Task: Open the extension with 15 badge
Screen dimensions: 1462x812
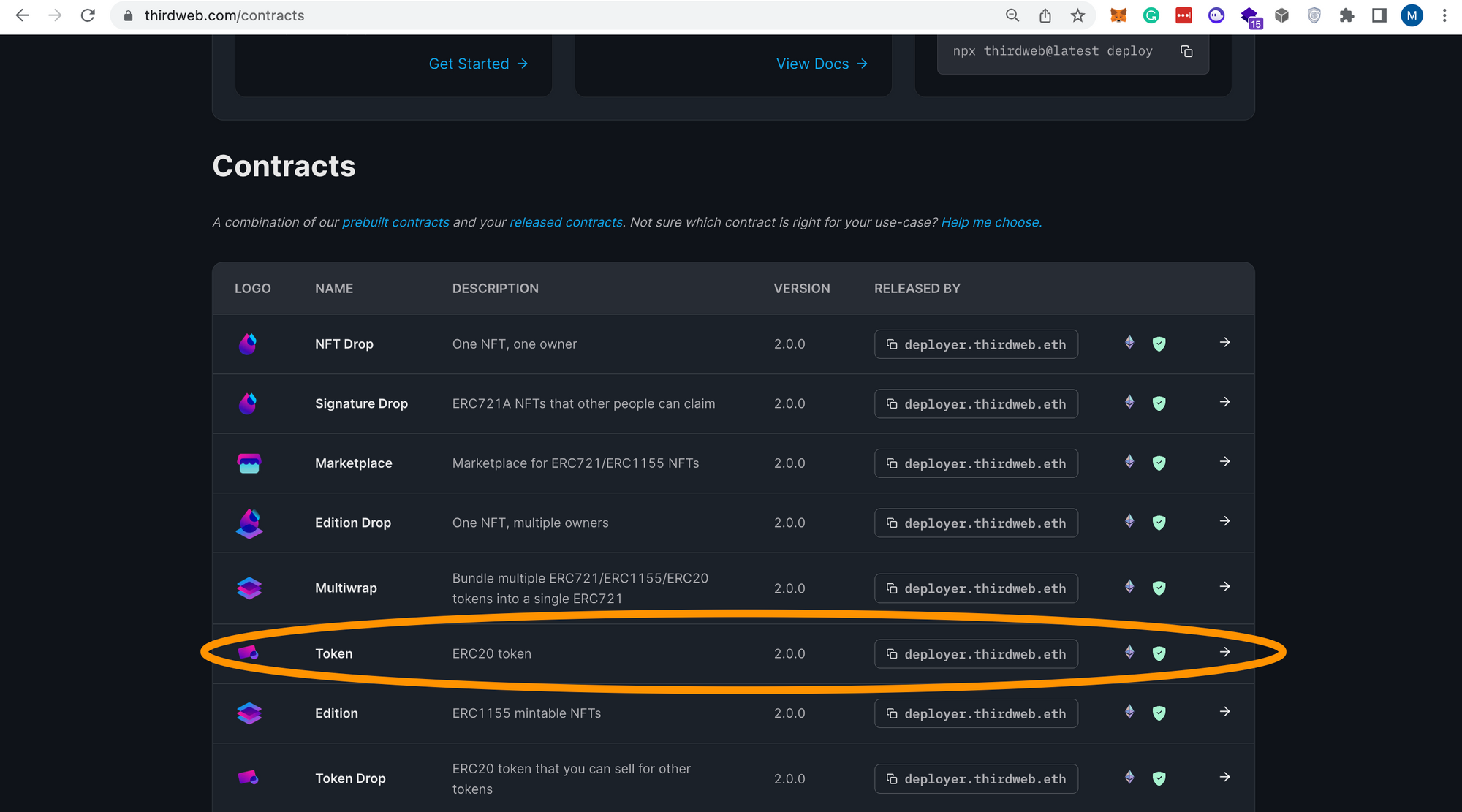Action: pos(1251,17)
